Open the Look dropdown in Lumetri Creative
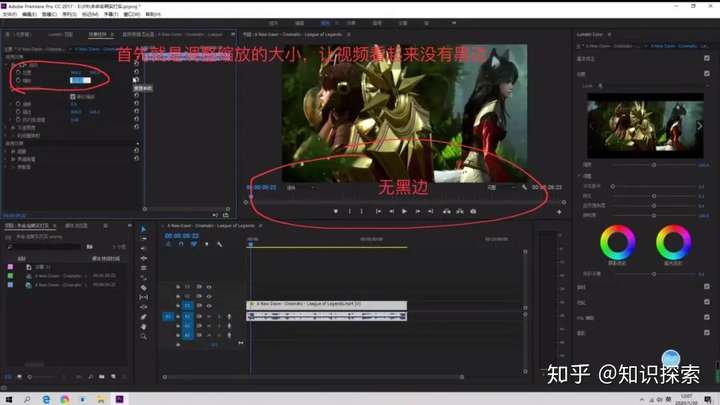720x405 pixels. point(653,86)
